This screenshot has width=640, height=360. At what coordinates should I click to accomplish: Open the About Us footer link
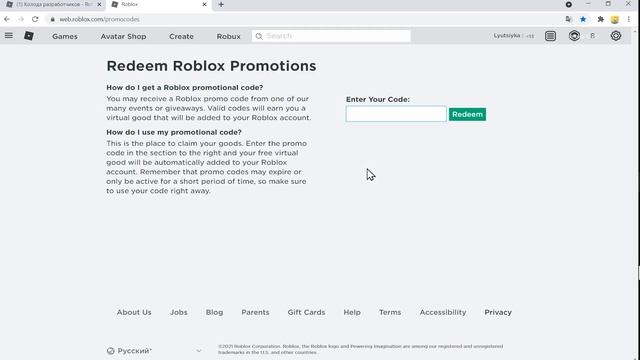pos(134,312)
